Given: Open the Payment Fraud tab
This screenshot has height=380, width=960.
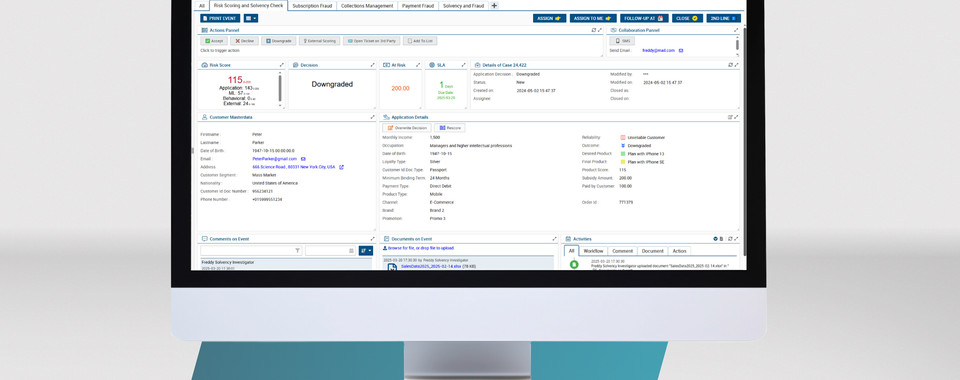Looking at the screenshot, I should (418, 6).
